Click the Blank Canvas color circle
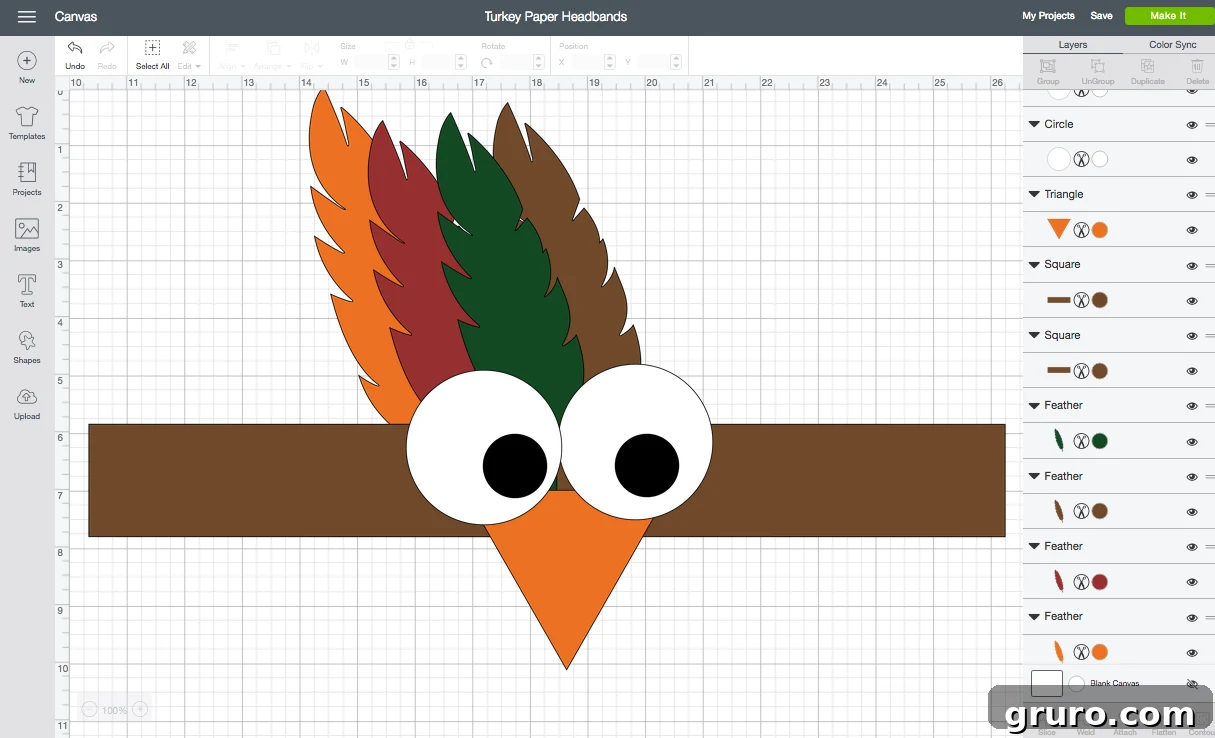Image resolution: width=1215 pixels, height=738 pixels. pos(1076,684)
